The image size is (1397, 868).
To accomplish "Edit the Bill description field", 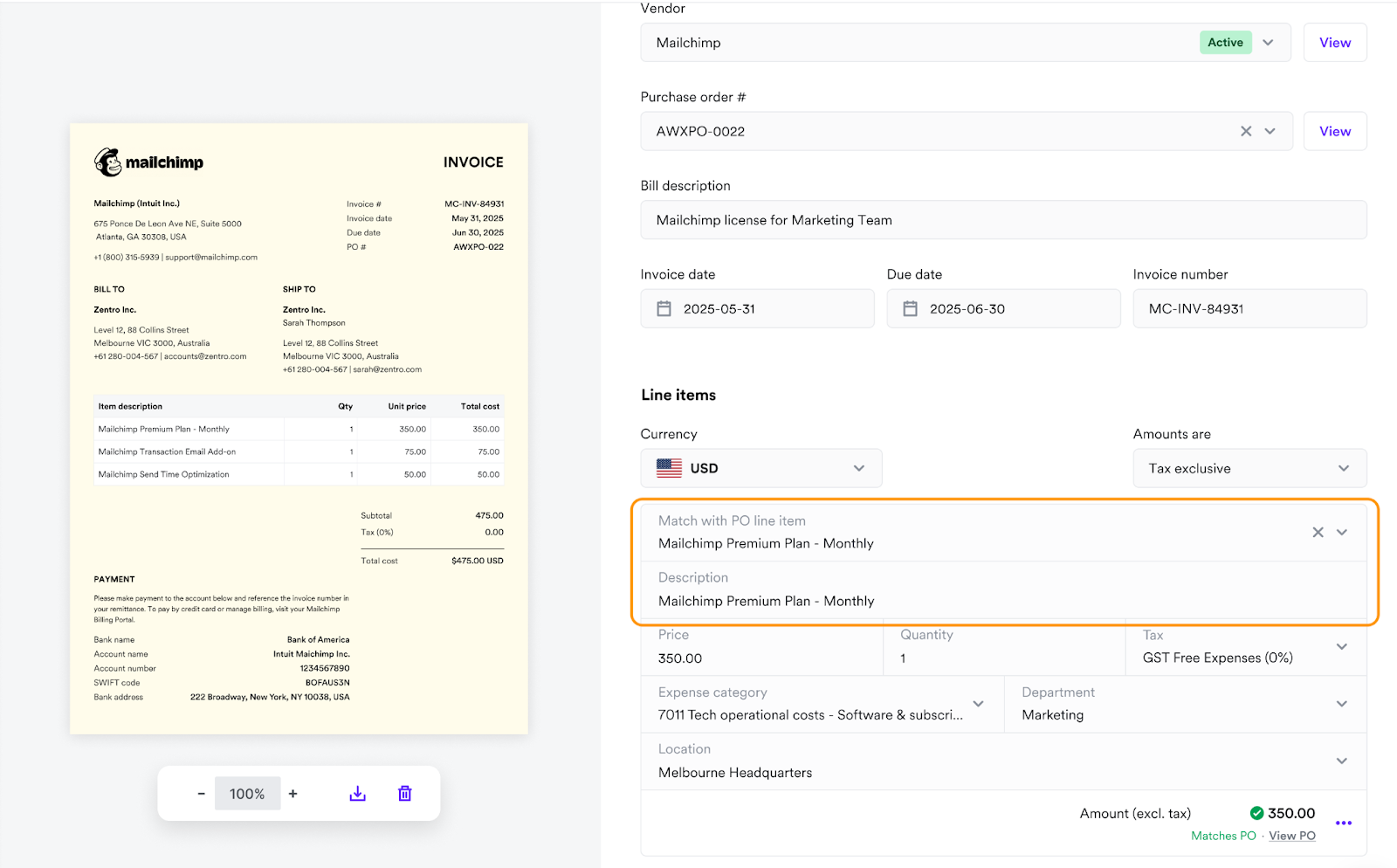I will pos(1002,220).
